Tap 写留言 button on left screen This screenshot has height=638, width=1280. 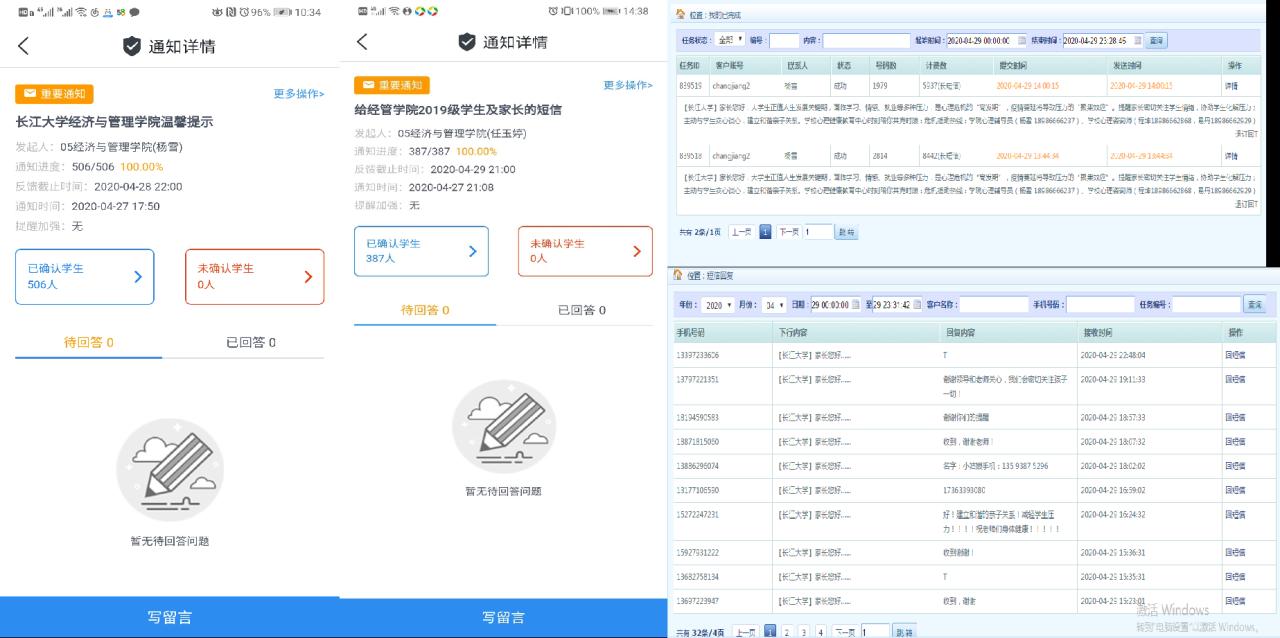point(168,617)
